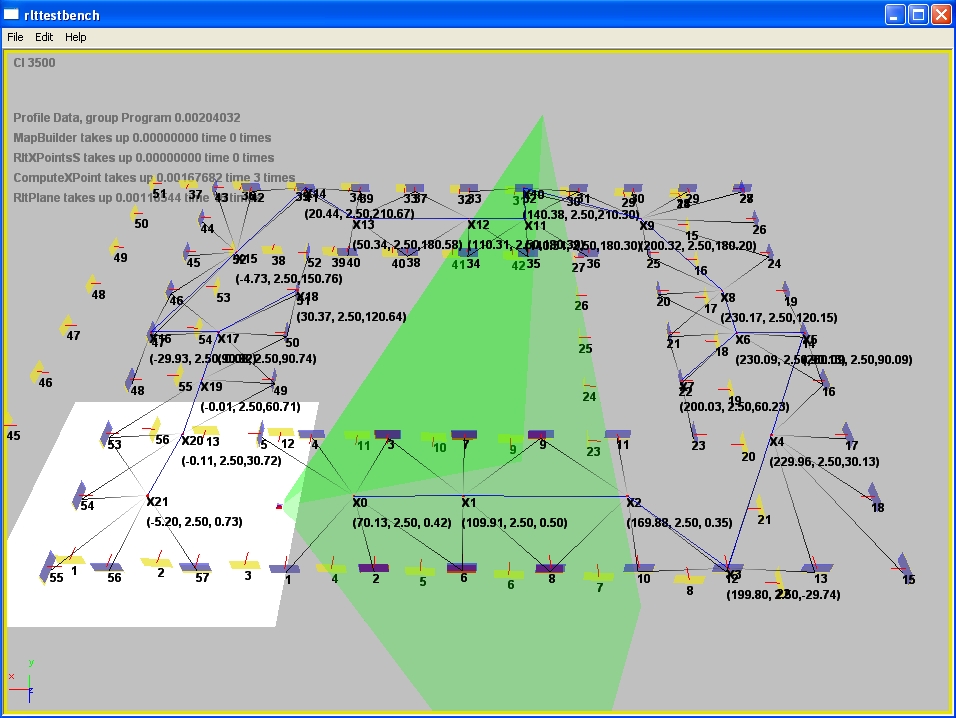Viewport: 956px width, 718px height.
Task: Open the Edit menu
Action: coord(44,37)
